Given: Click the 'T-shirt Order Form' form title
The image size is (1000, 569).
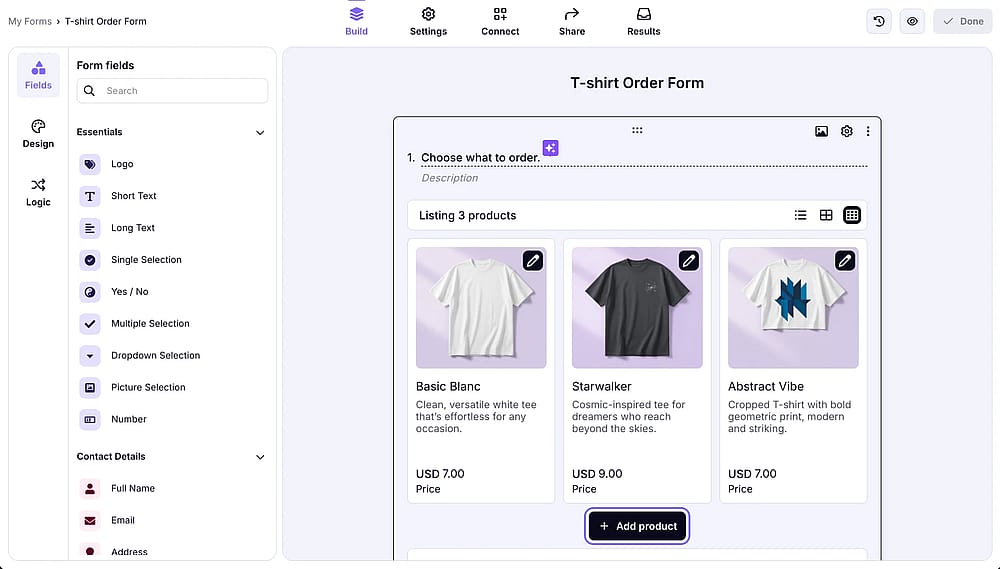Looking at the screenshot, I should 637,83.
